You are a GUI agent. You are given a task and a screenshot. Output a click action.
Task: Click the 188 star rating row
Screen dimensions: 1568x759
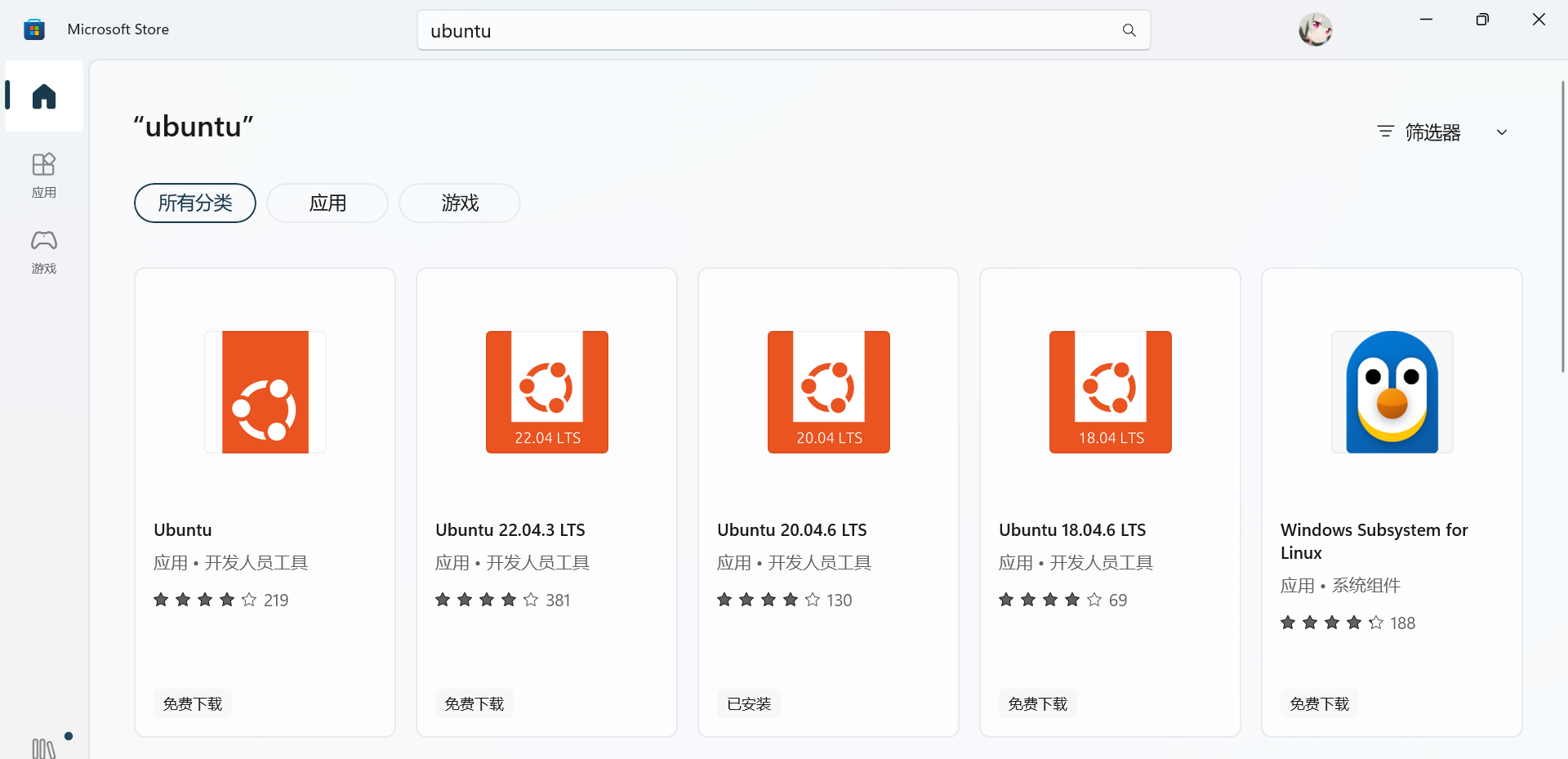(1348, 623)
